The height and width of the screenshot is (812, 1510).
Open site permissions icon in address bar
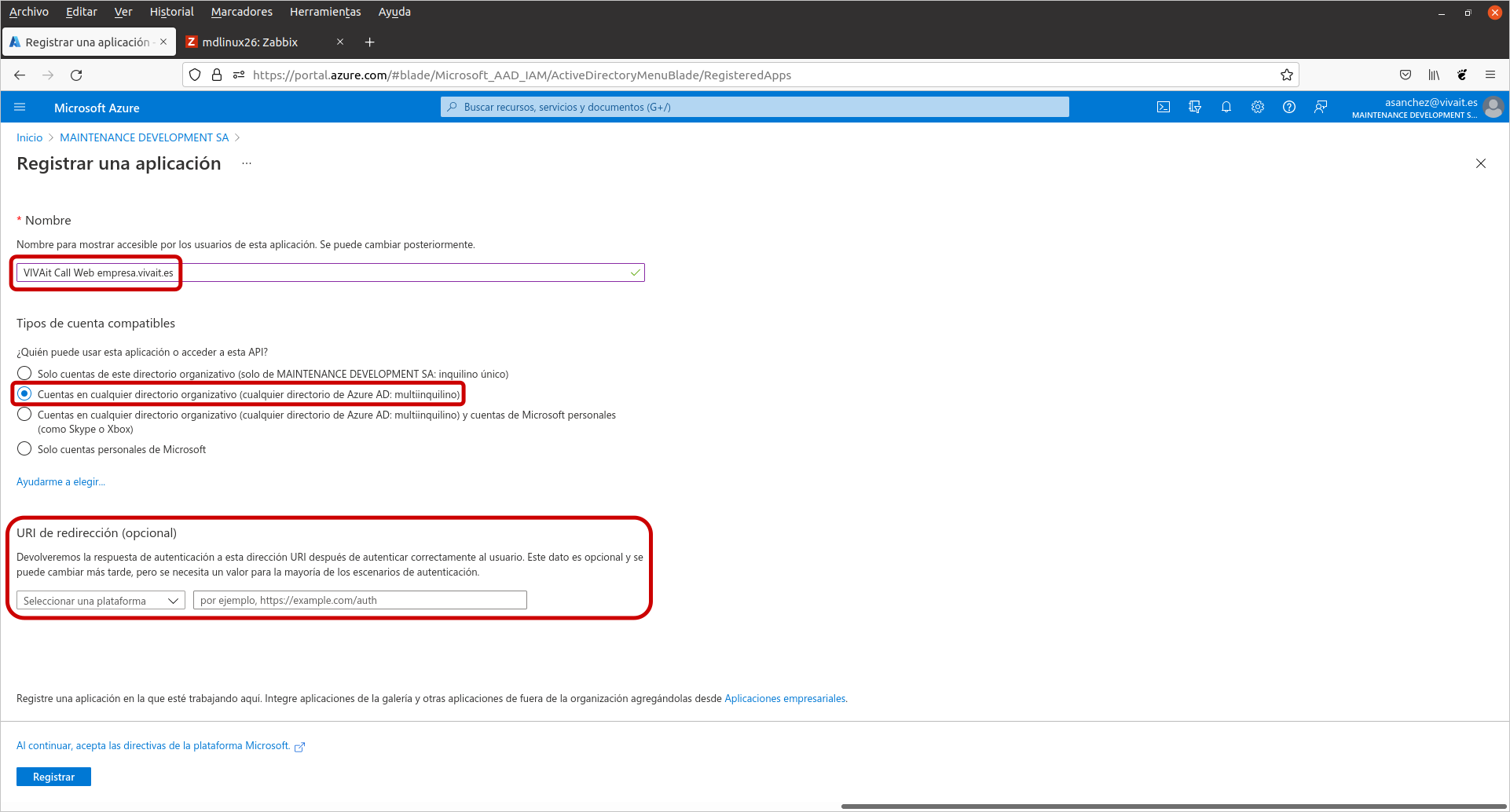[239, 75]
